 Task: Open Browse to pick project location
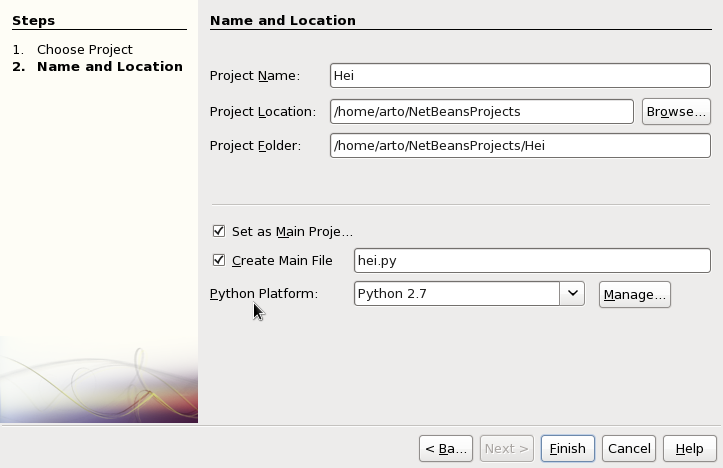(676, 112)
